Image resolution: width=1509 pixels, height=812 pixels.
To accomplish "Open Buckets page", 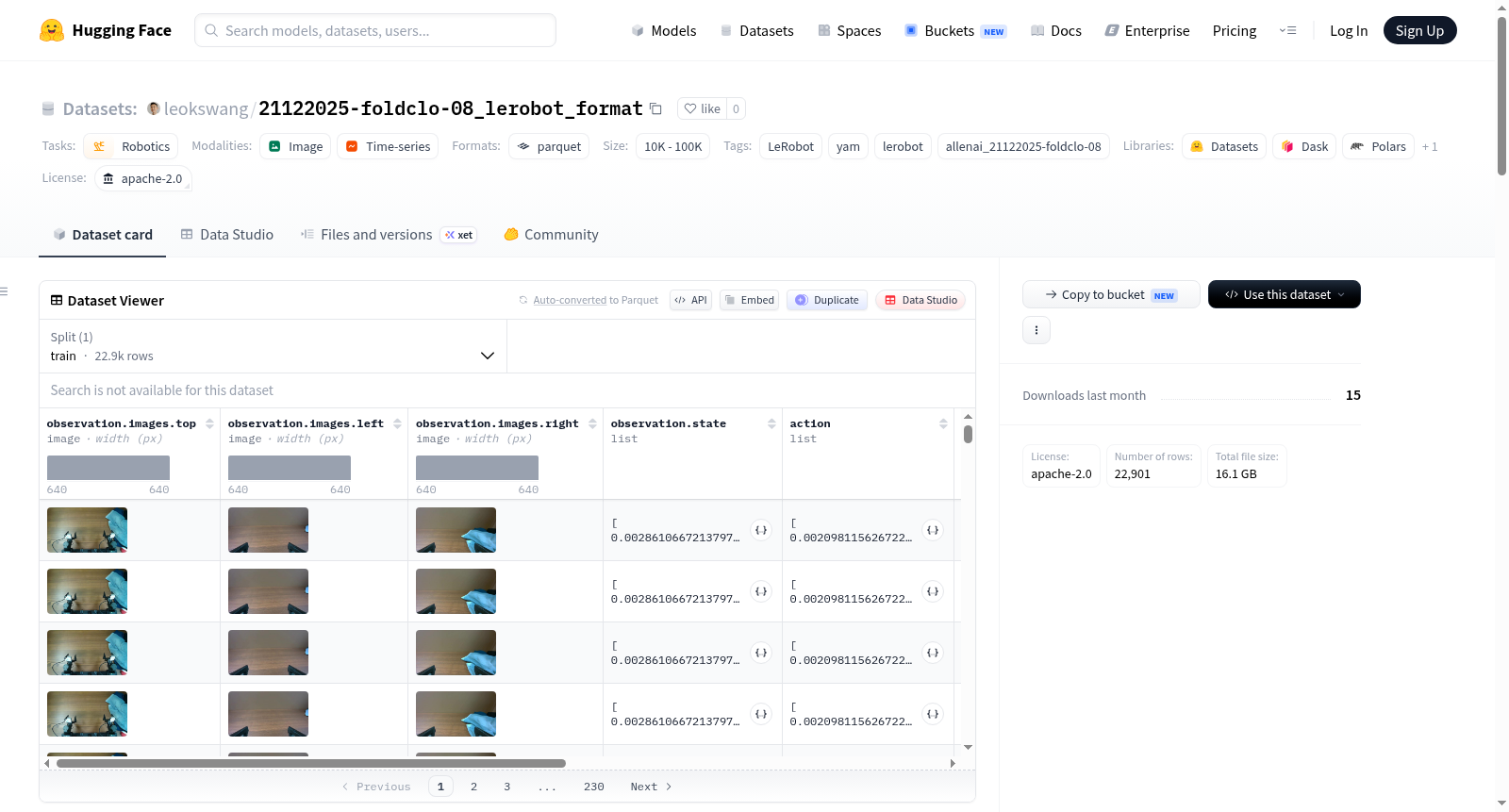I will (x=955, y=30).
